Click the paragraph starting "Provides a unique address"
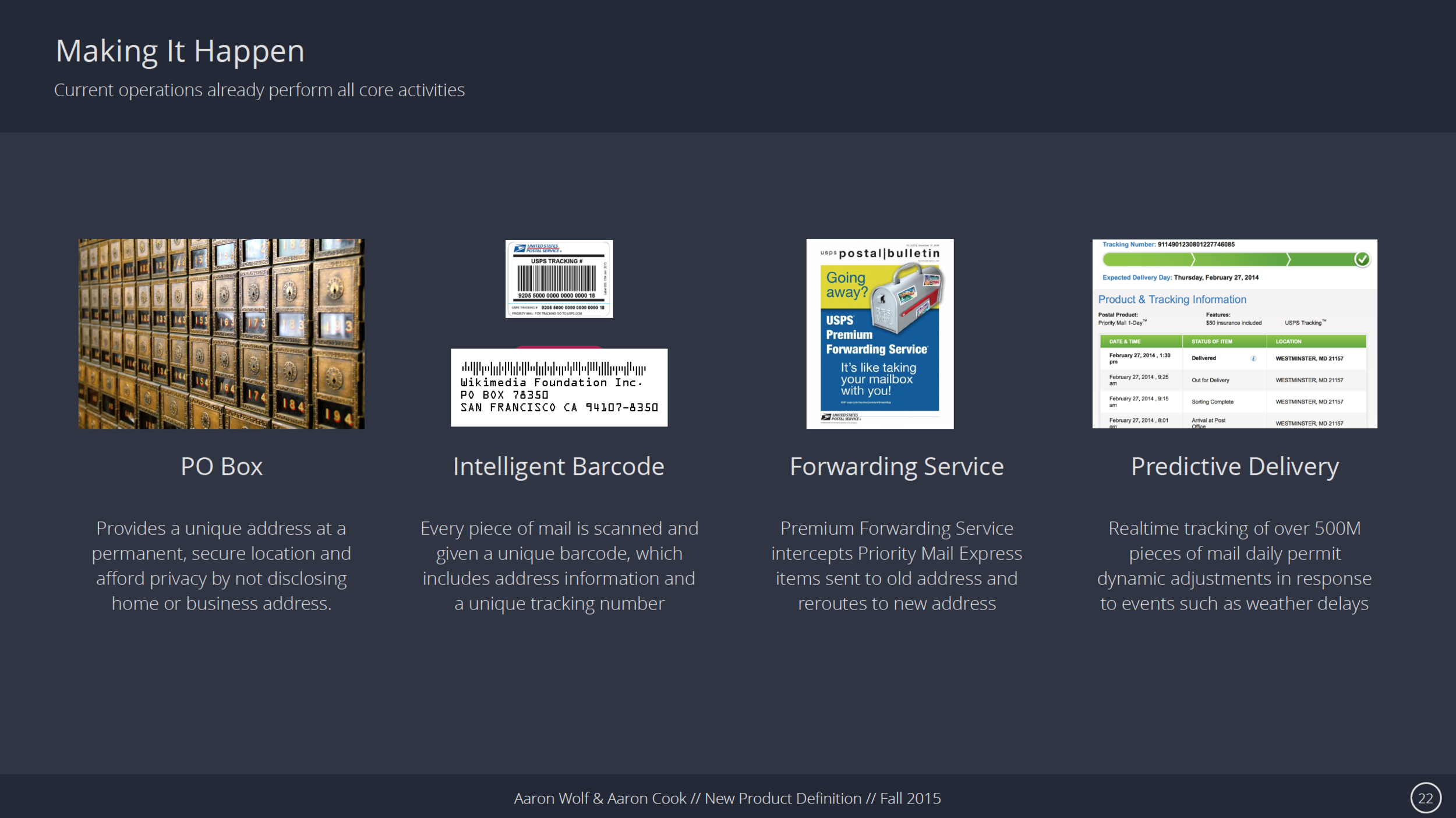 (221, 566)
